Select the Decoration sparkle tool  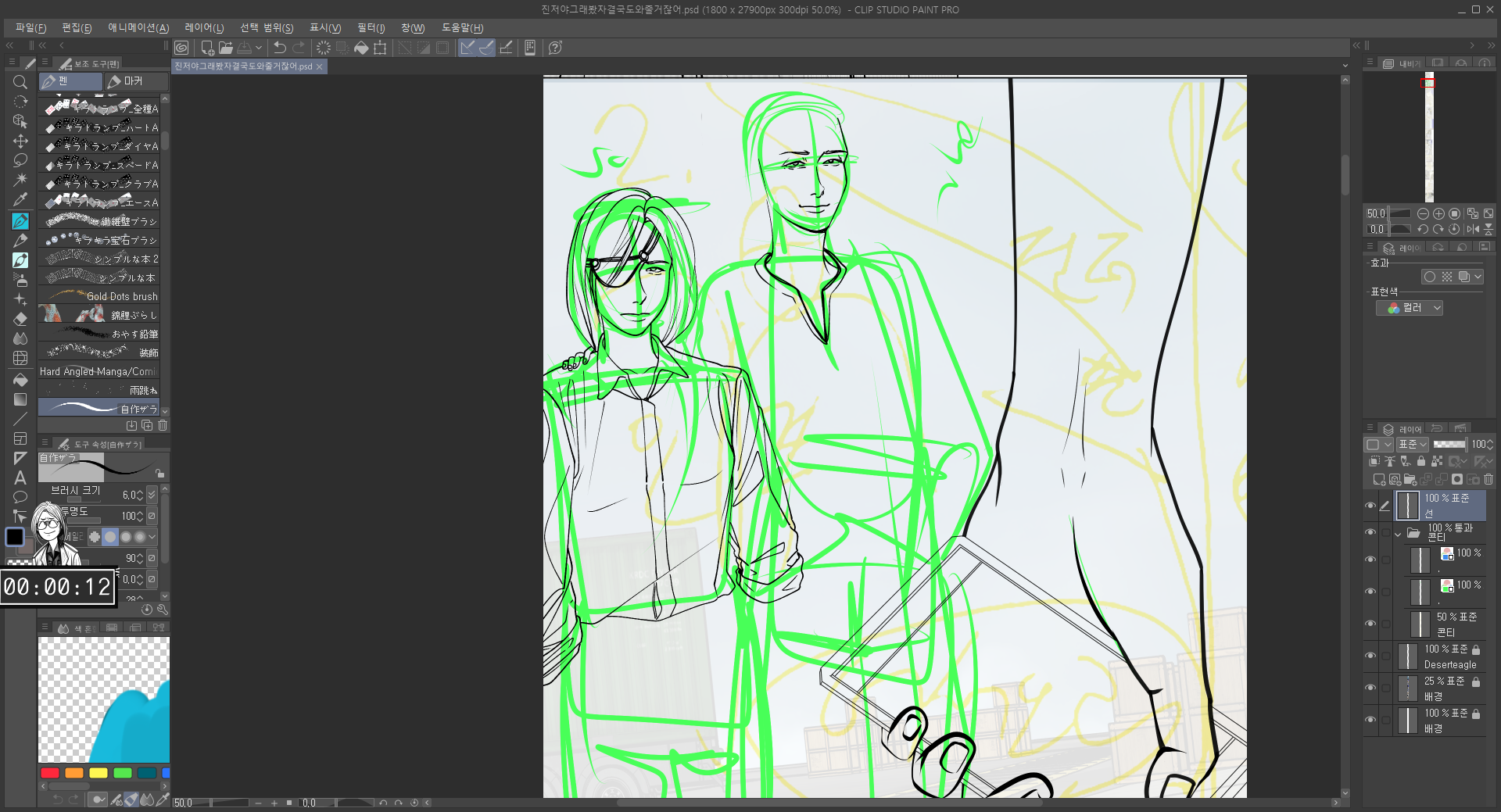pyautogui.click(x=20, y=299)
